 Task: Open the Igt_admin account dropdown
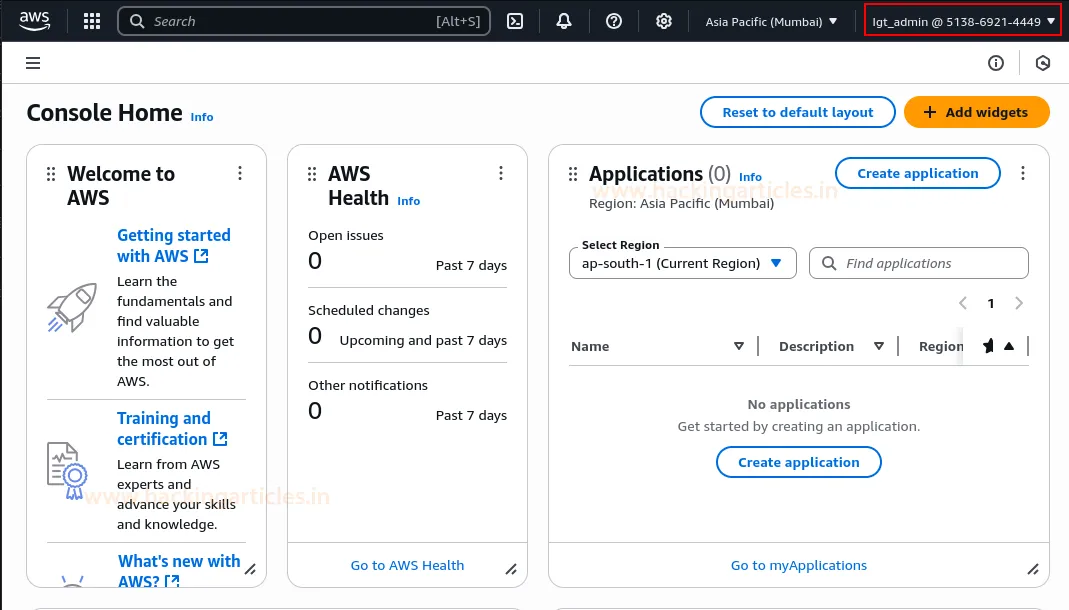coord(963,21)
